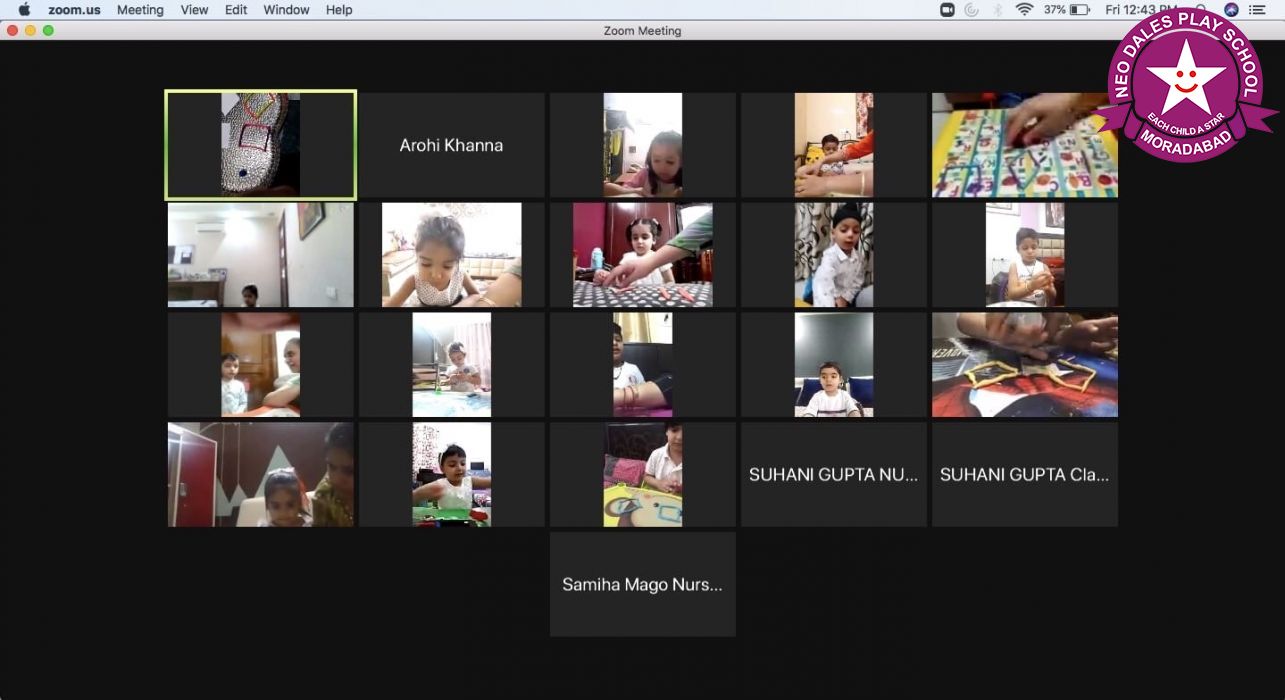This screenshot has width=1285, height=700.
Task: Click the Zoom camera icon in menu bar
Action: pos(947,10)
